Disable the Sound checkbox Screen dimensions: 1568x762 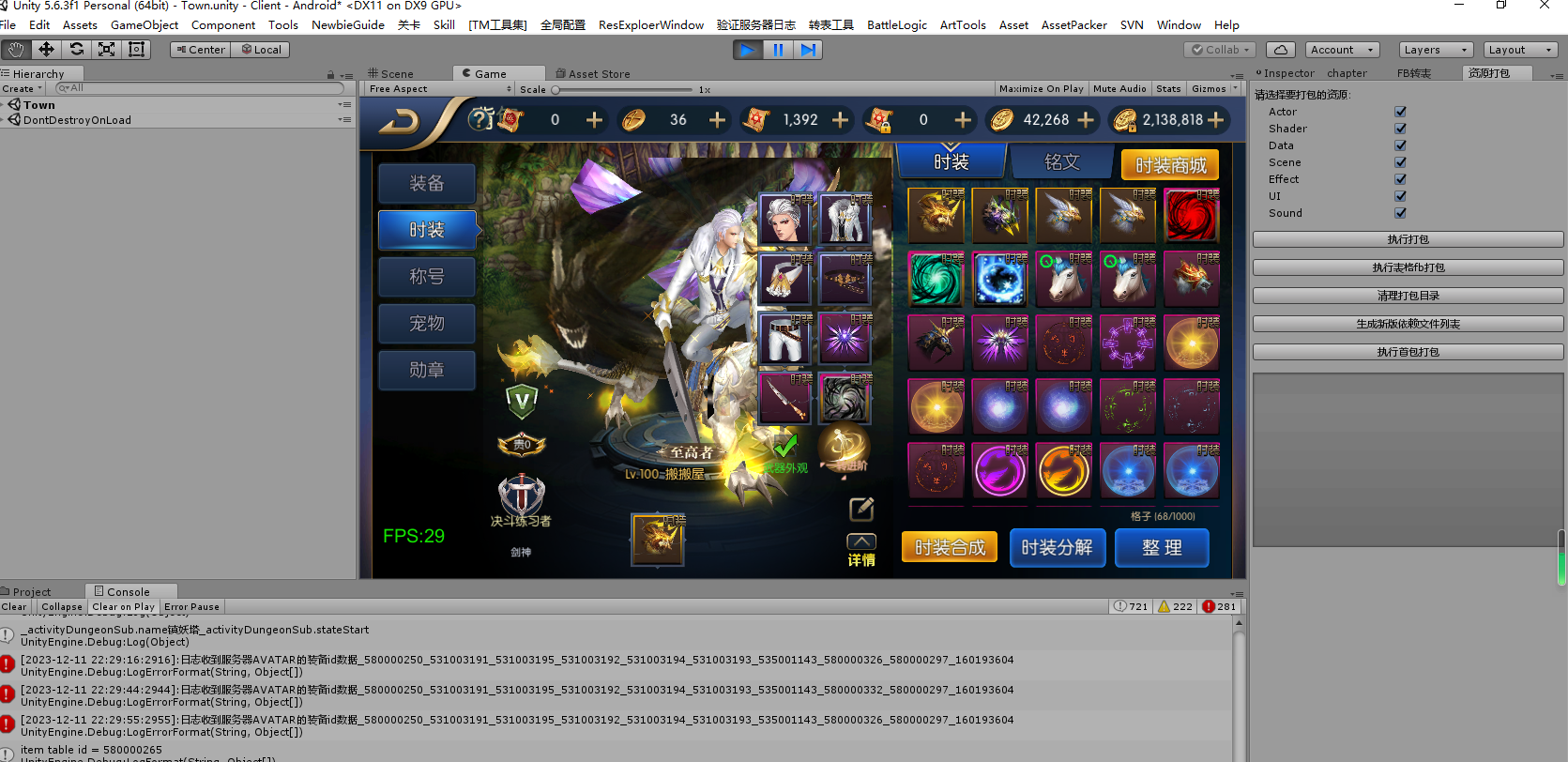click(x=1400, y=213)
